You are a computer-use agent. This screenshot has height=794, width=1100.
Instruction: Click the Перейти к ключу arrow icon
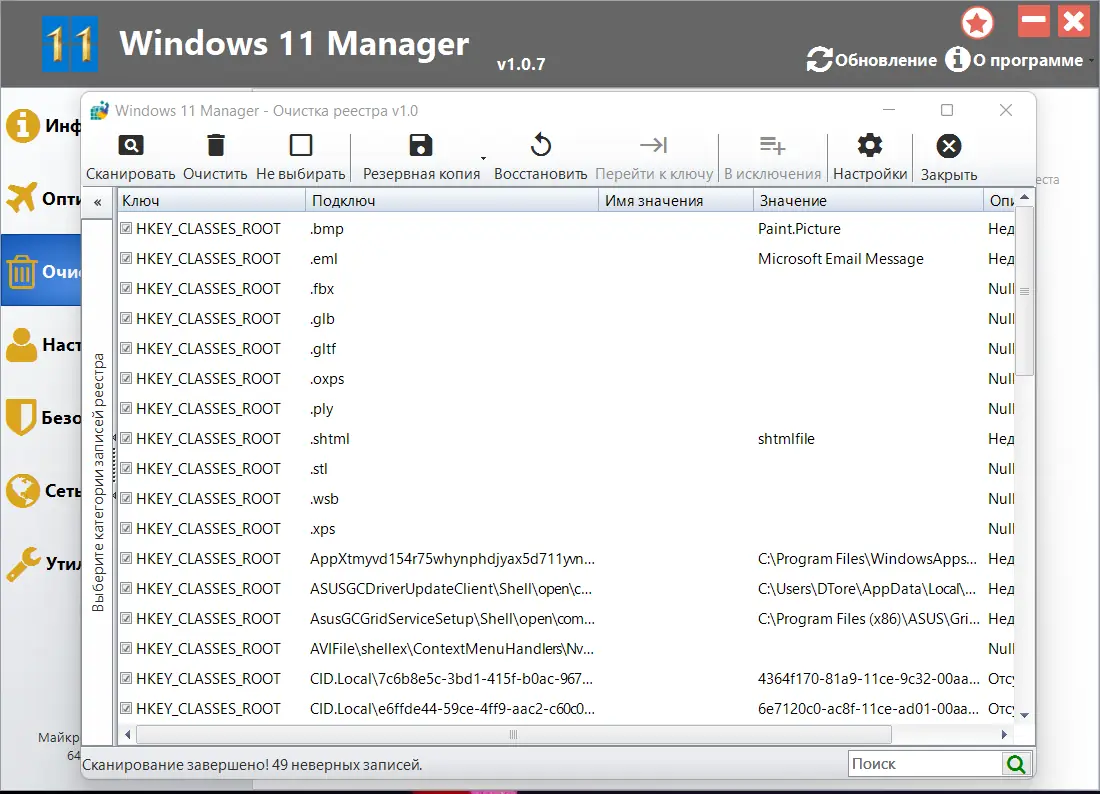tap(654, 145)
